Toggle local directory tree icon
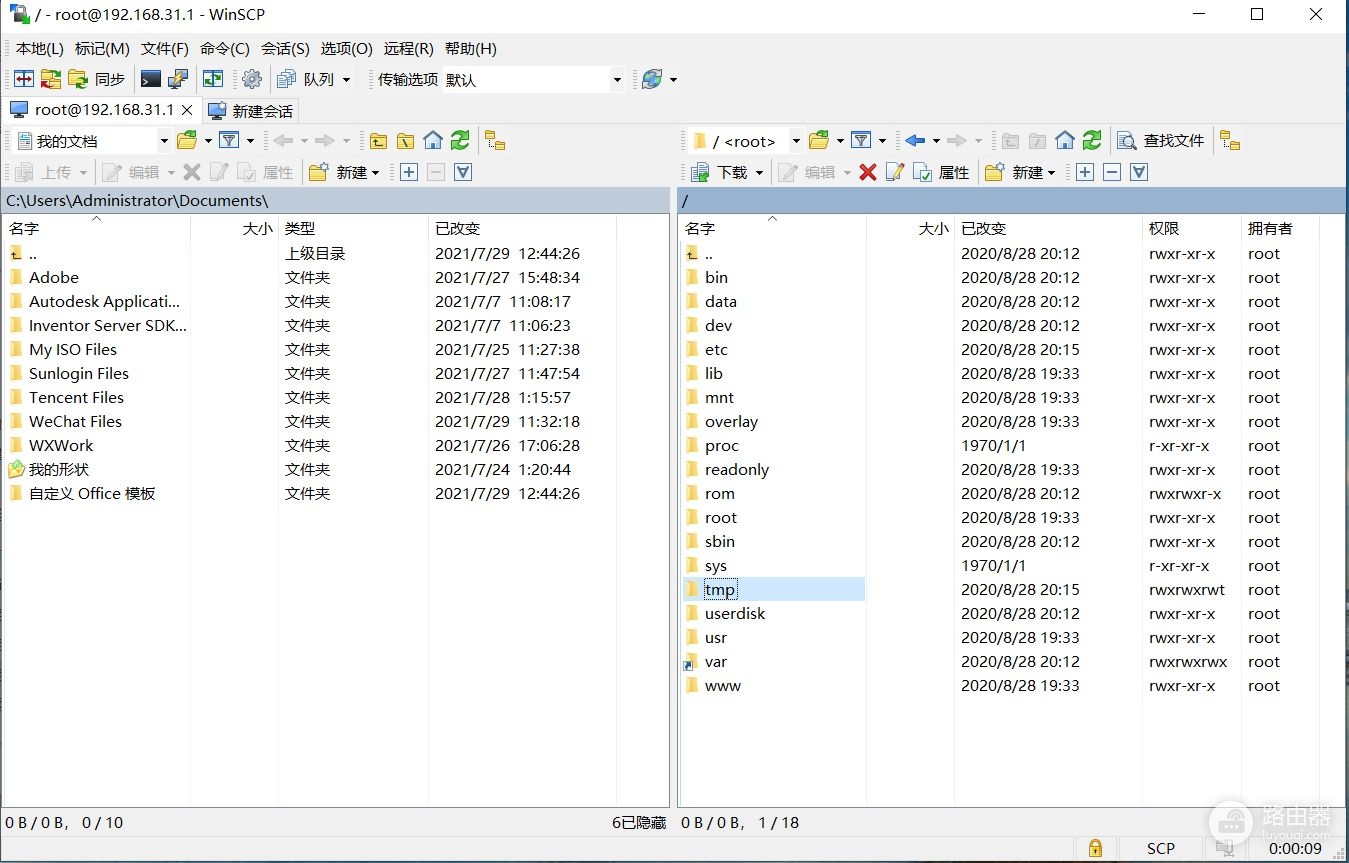 [x=494, y=140]
